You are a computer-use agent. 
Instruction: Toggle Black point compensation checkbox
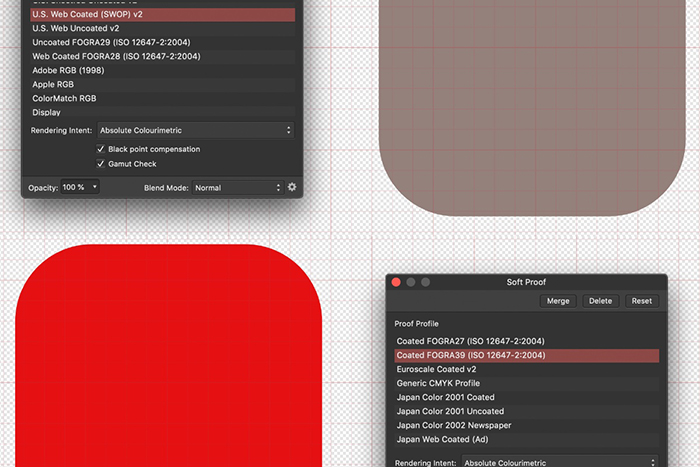click(x=101, y=149)
